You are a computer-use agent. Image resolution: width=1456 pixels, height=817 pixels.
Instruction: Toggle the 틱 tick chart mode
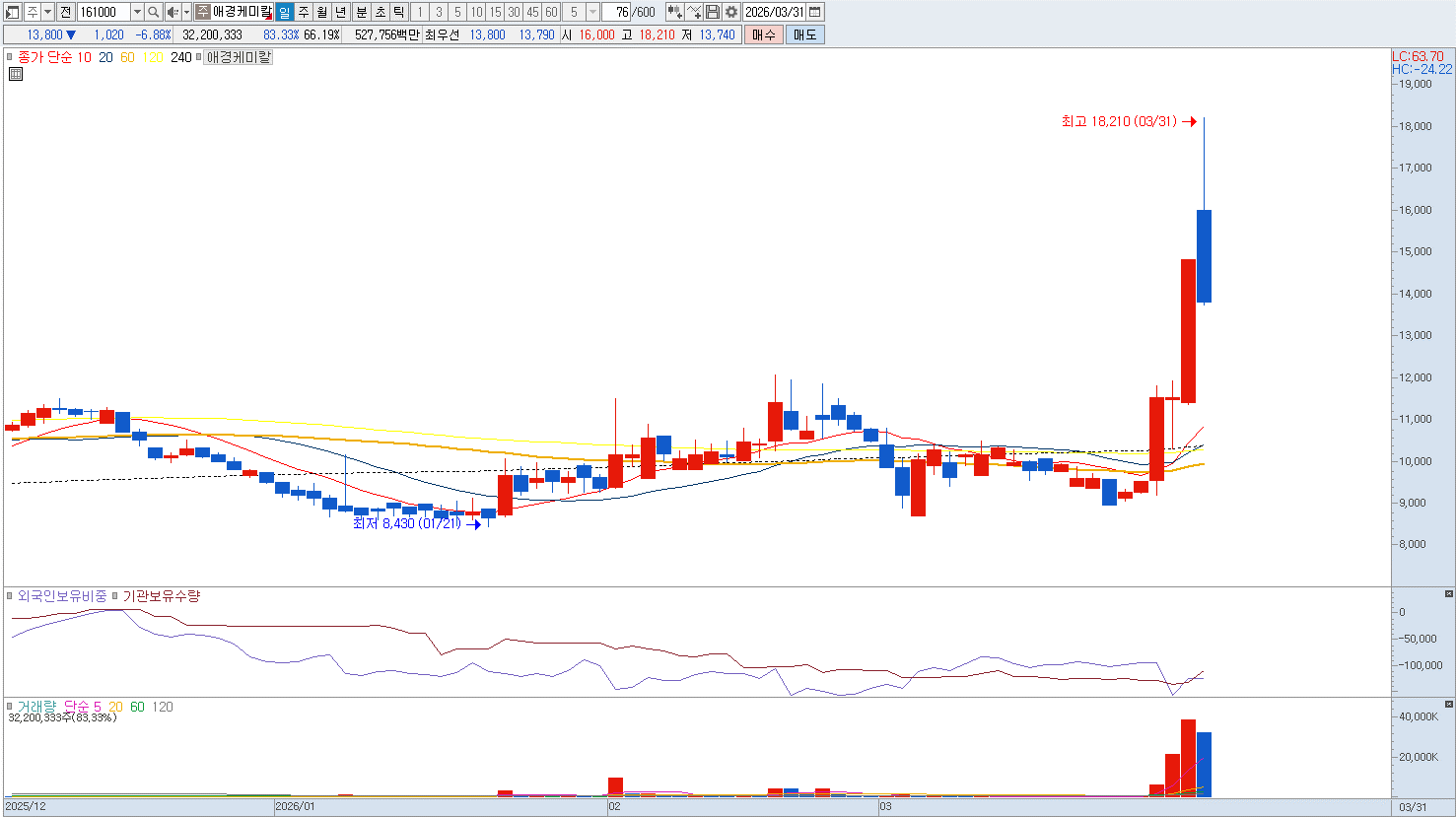(x=398, y=12)
